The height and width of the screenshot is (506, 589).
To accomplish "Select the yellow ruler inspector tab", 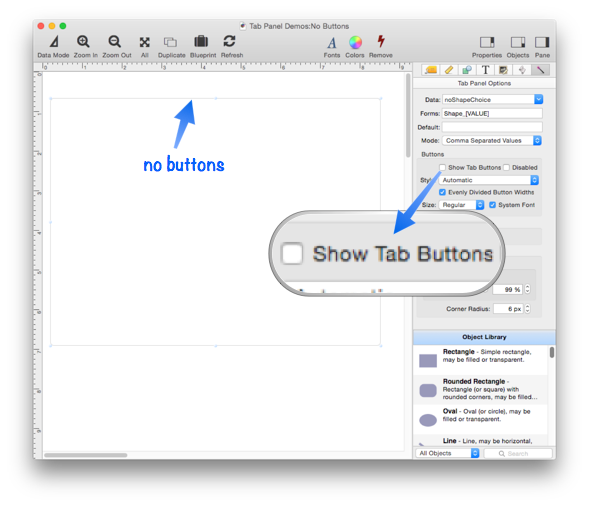I will click(x=449, y=70).
